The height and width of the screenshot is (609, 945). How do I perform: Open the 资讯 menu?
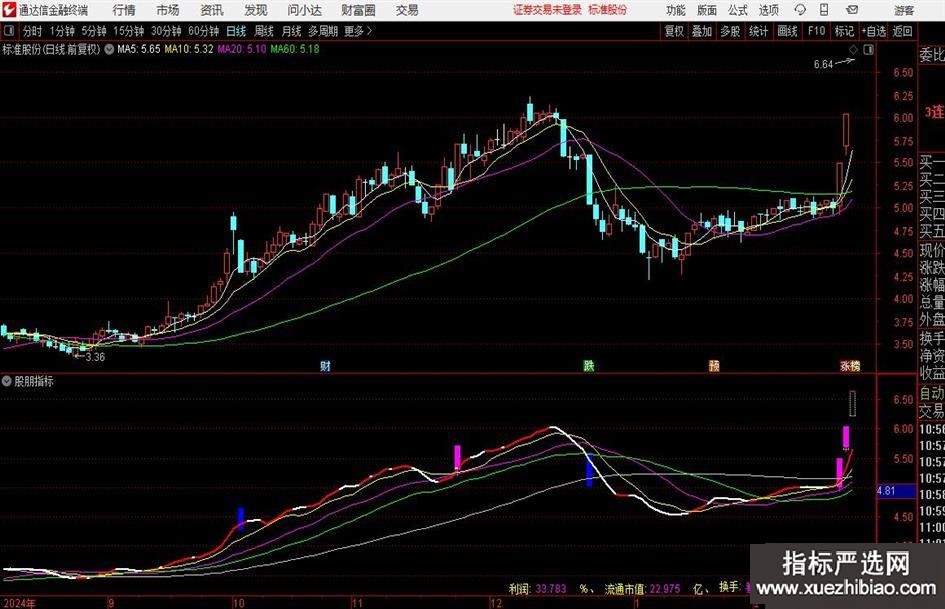click(x=212, y=10)
